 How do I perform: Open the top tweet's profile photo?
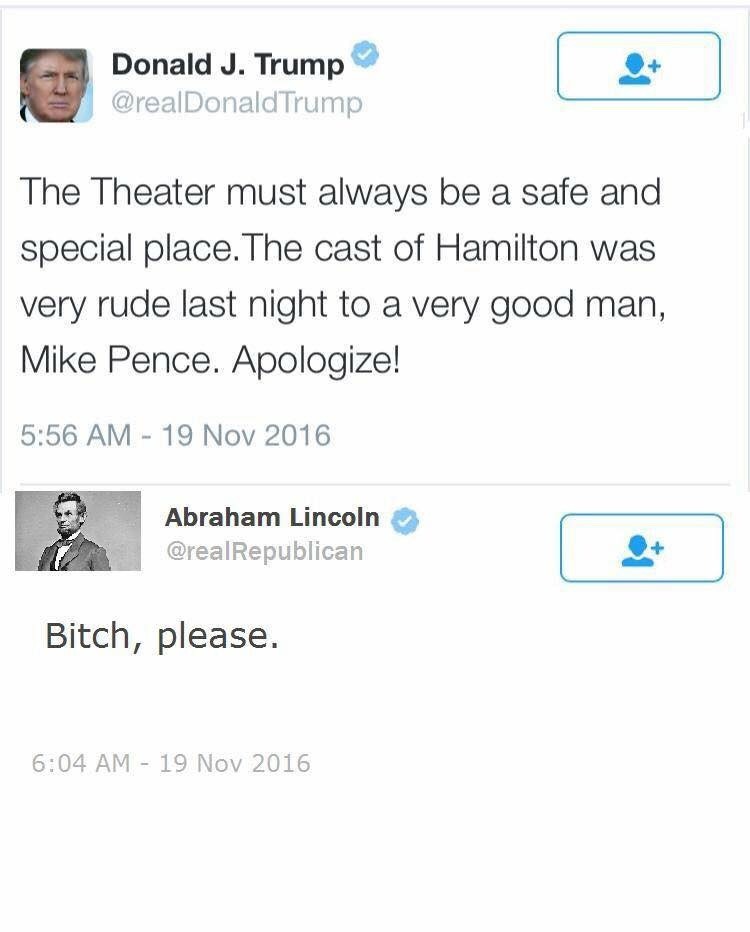(x=57, y=85)
